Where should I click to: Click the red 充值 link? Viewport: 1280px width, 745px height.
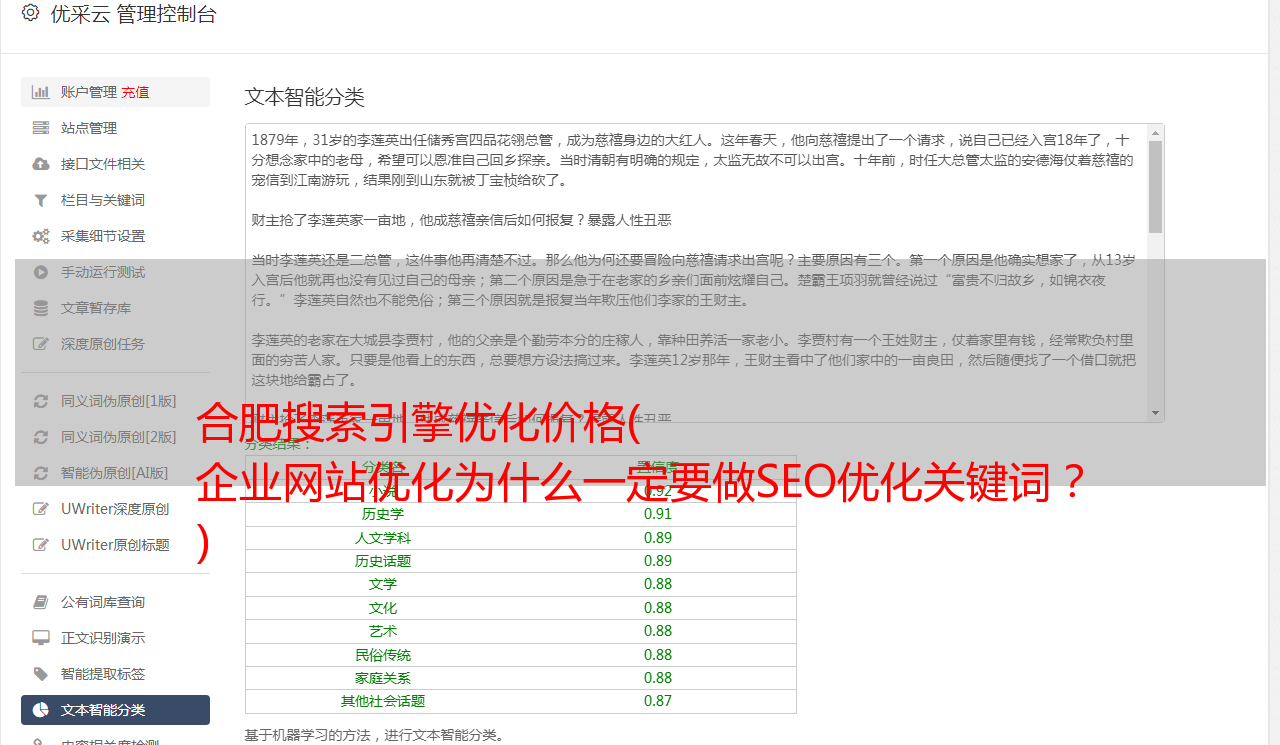click(x=135, y=92)
